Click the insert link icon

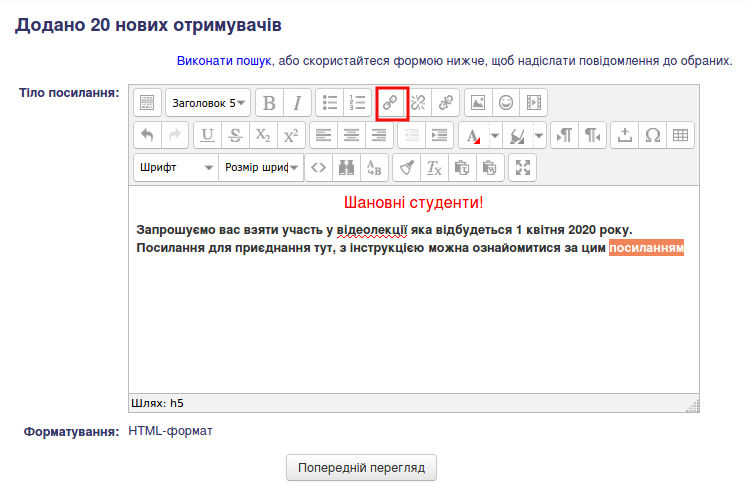[x=391, y=103]
